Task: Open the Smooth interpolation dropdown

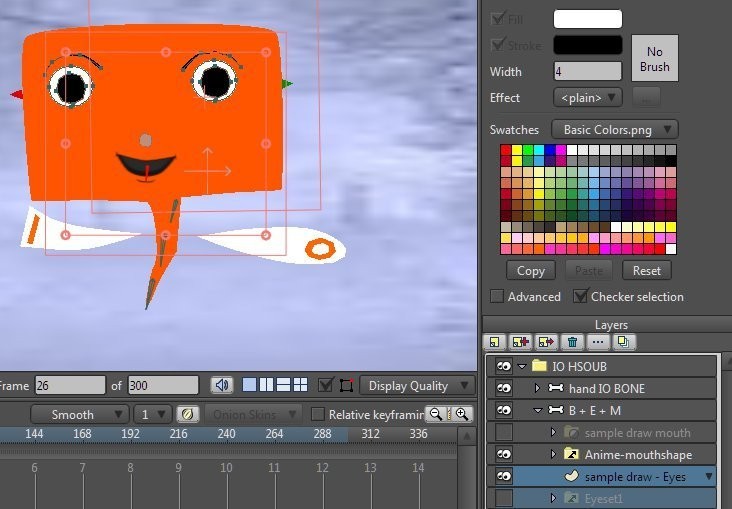Action: [80, 414]
